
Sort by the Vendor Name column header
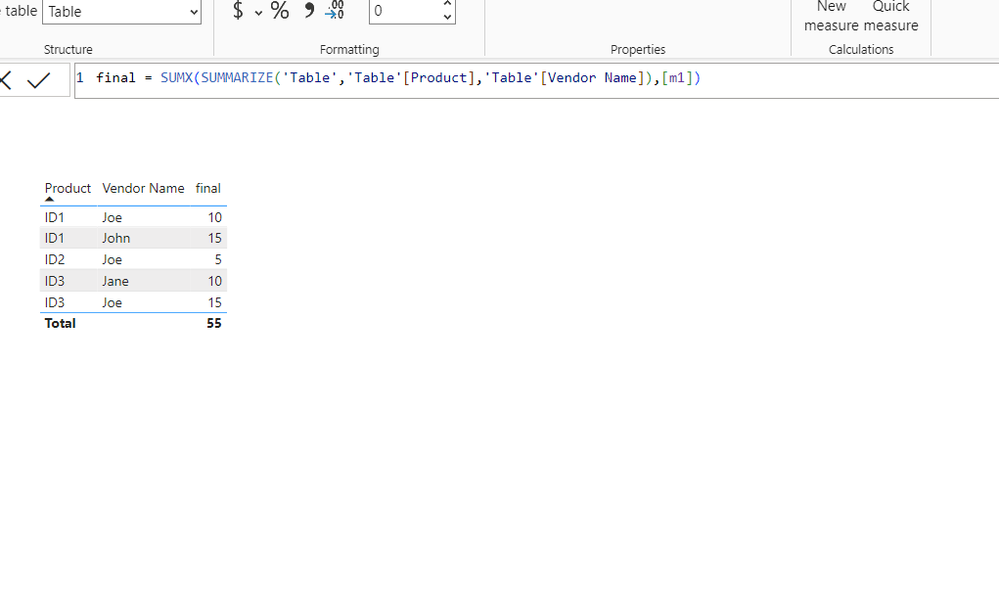pyautogui.click(x=143, y=189)
